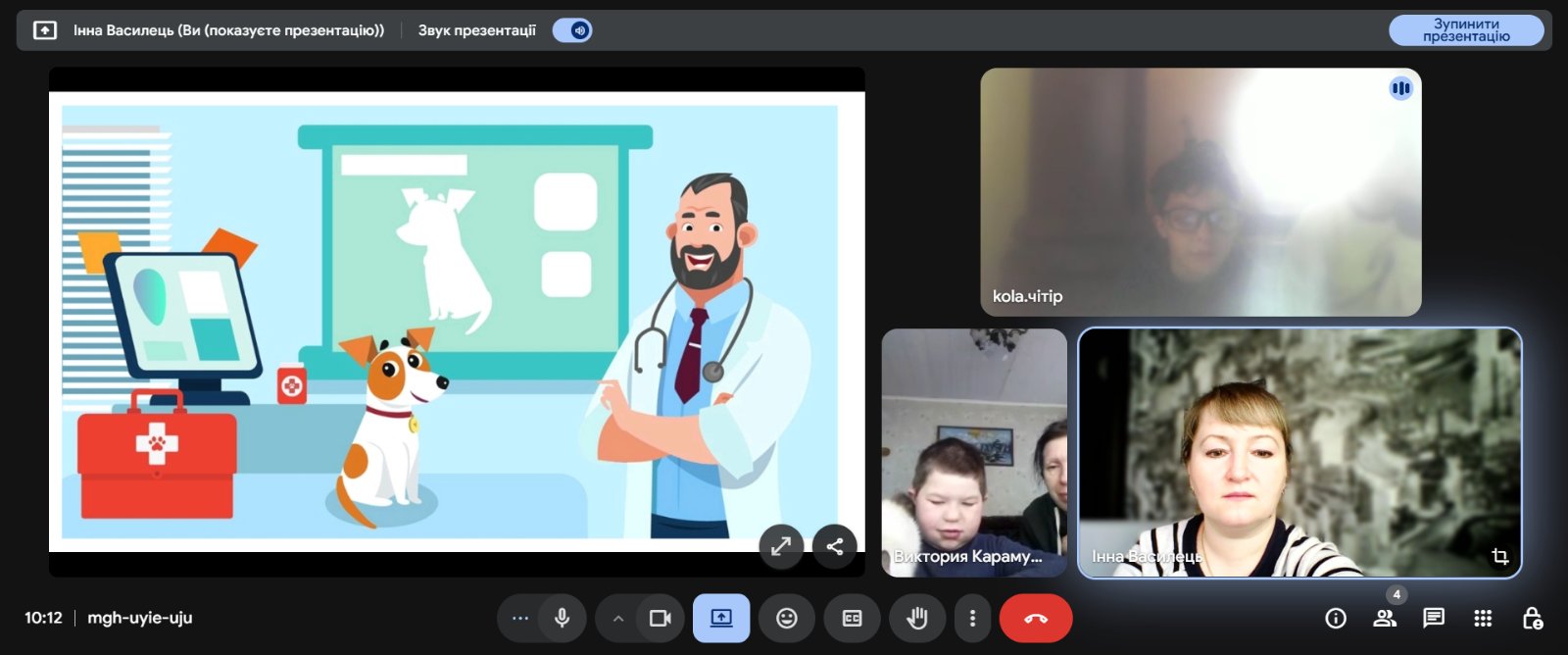
Task: Click Зупинити презентацію button
Action: [x=1466, y=30]
